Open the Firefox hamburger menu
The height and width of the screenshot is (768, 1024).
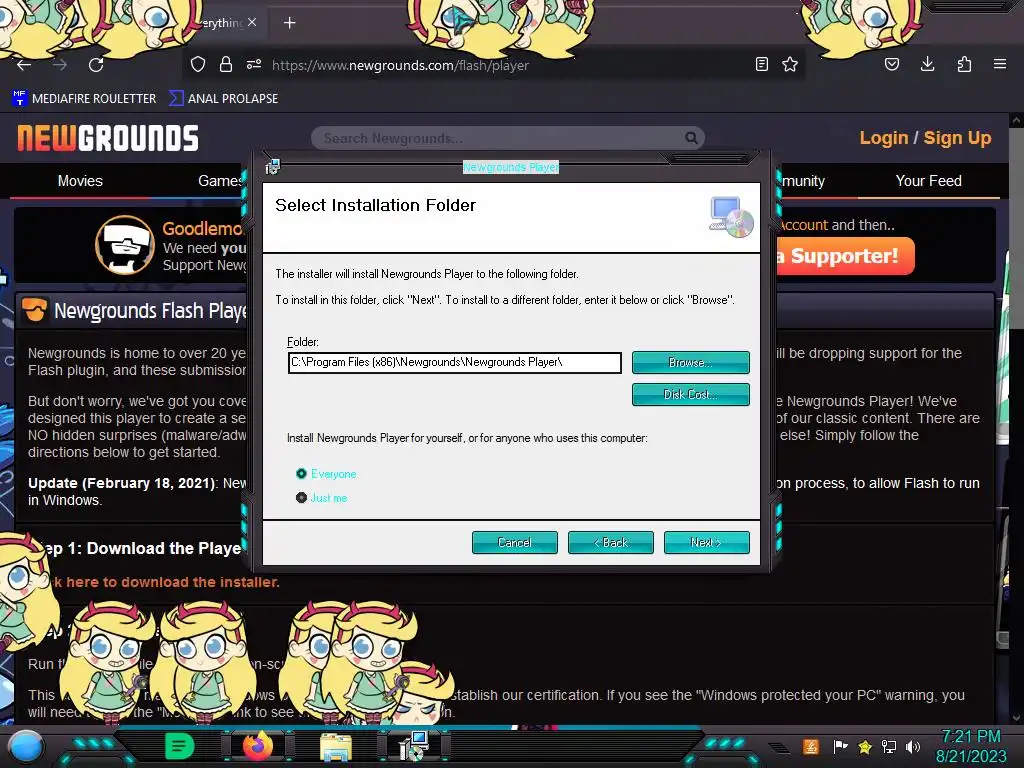(1000, 64)
